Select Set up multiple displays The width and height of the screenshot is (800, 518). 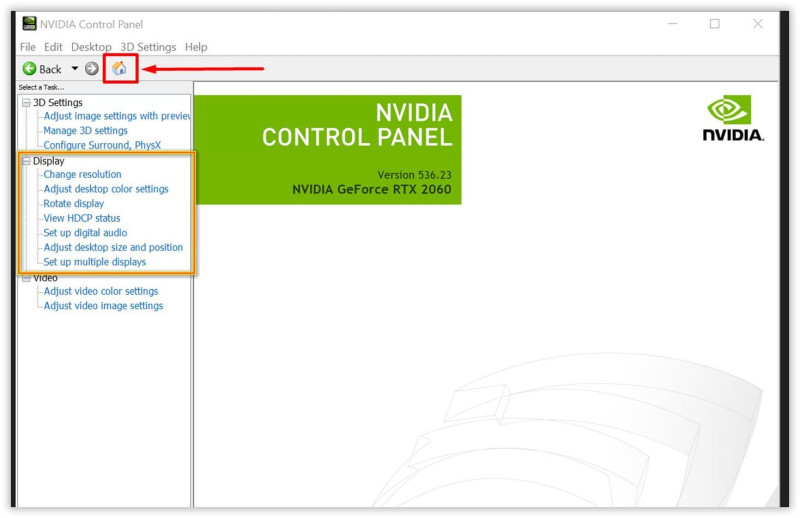[x=94, y=262]
